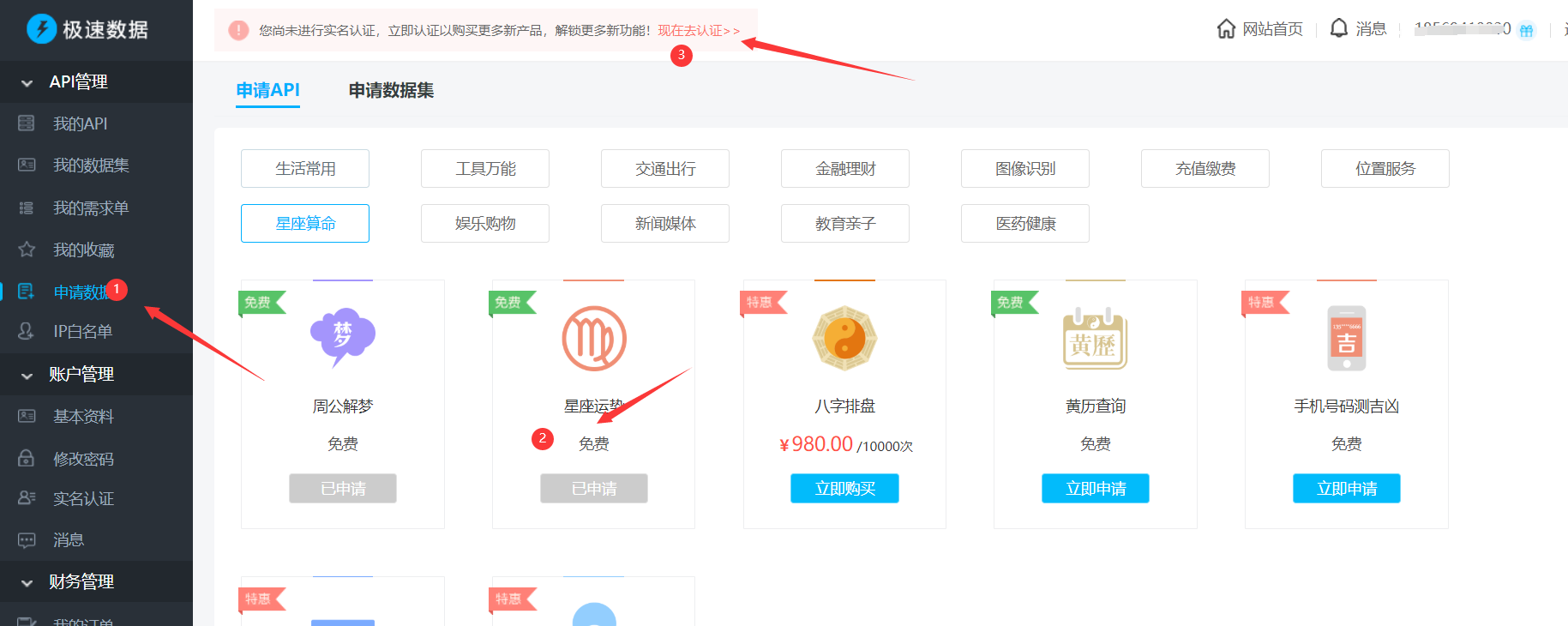The height and width of the screenshot is (626, 1568).
Task: Switch to the 申请API tab
Action: (x=267, y=90)
